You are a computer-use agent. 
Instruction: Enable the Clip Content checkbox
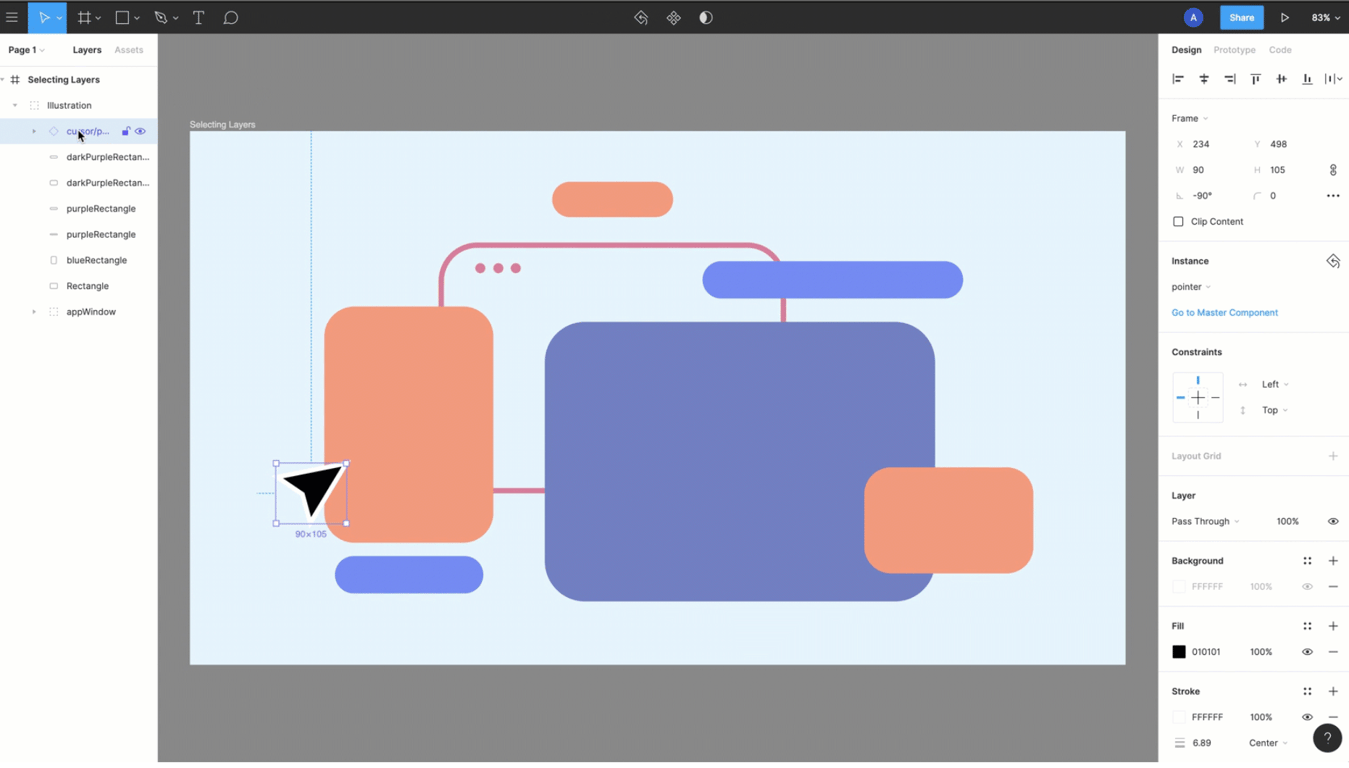(x=1178, y=221)
